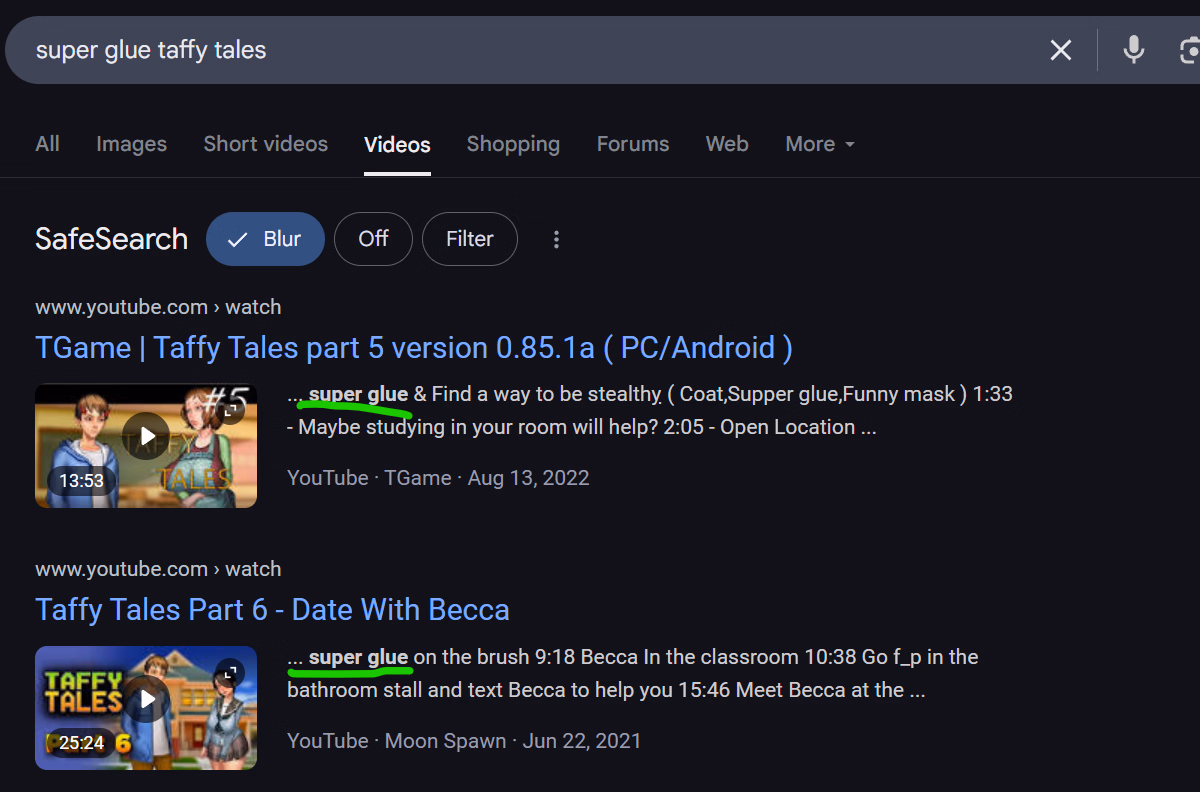Click the 'YouTube · TGame · Aug 13, 2022' source line
The width and height of the screenshot is (1200, 792).
click(438, 478)
